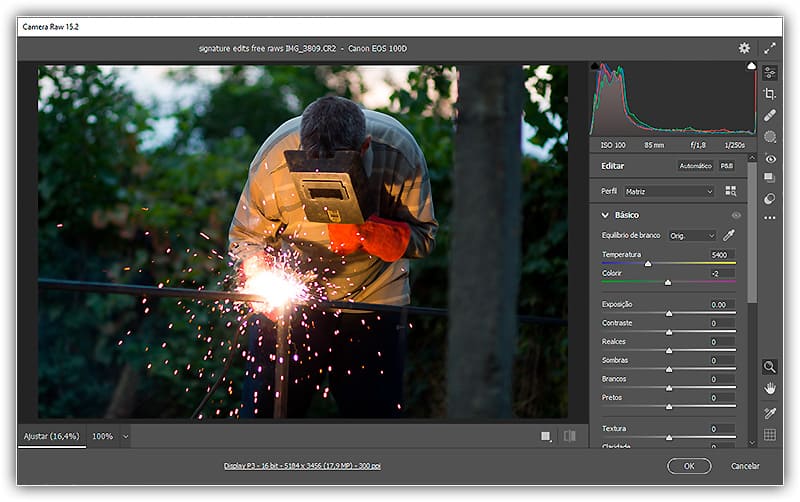
Task: Pick the white balance eyedropper tool
Action: click(729, 235)
